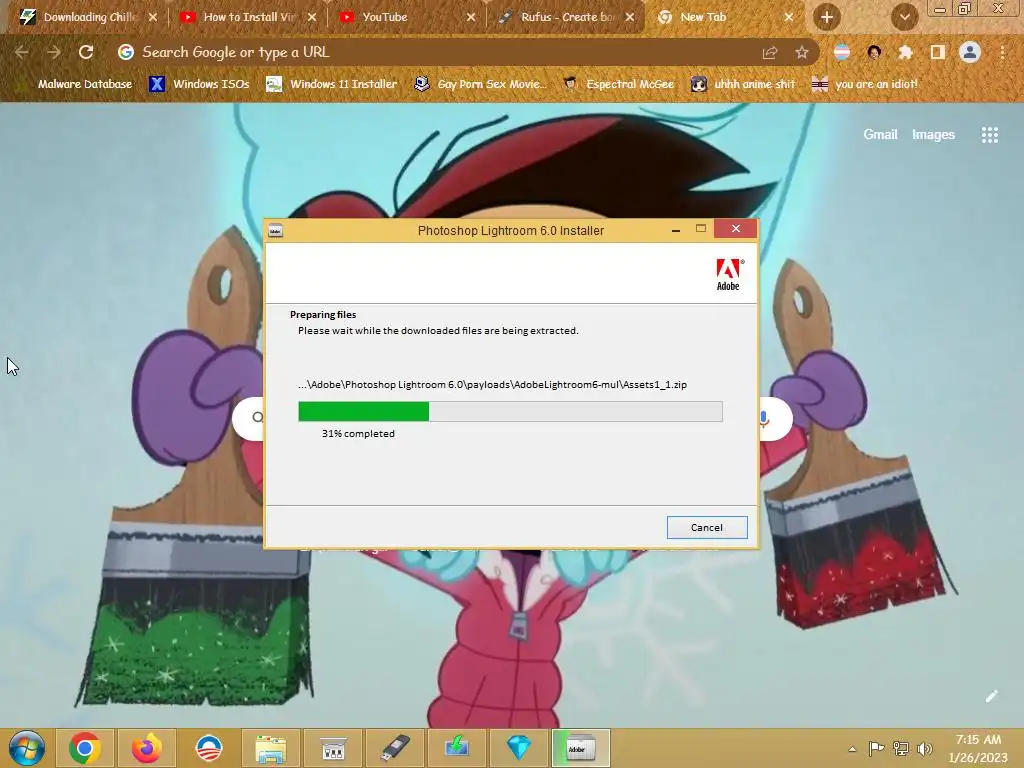Cancel the Lightroom installer extraction
The image size is (1024, 768).
coord(707,528)
